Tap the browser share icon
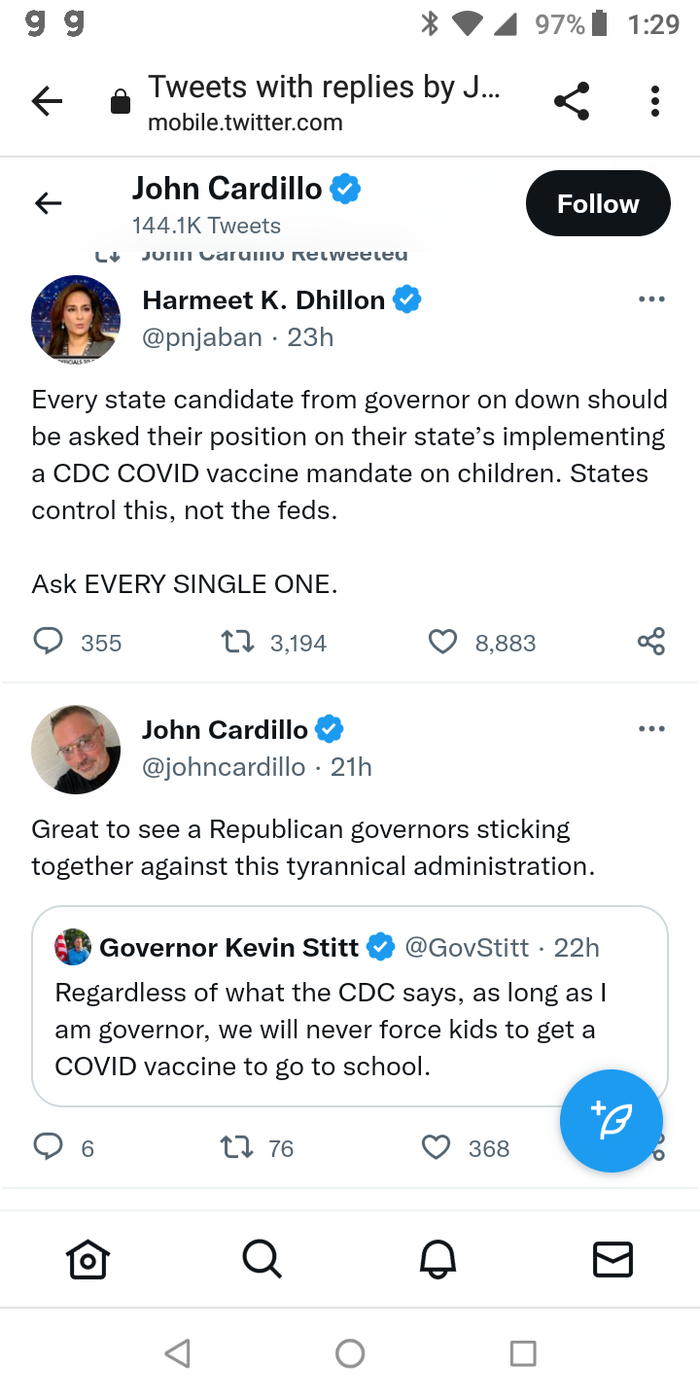This screenshot has width=700, height=1400. pyautogui.click(x=571, y=102)
